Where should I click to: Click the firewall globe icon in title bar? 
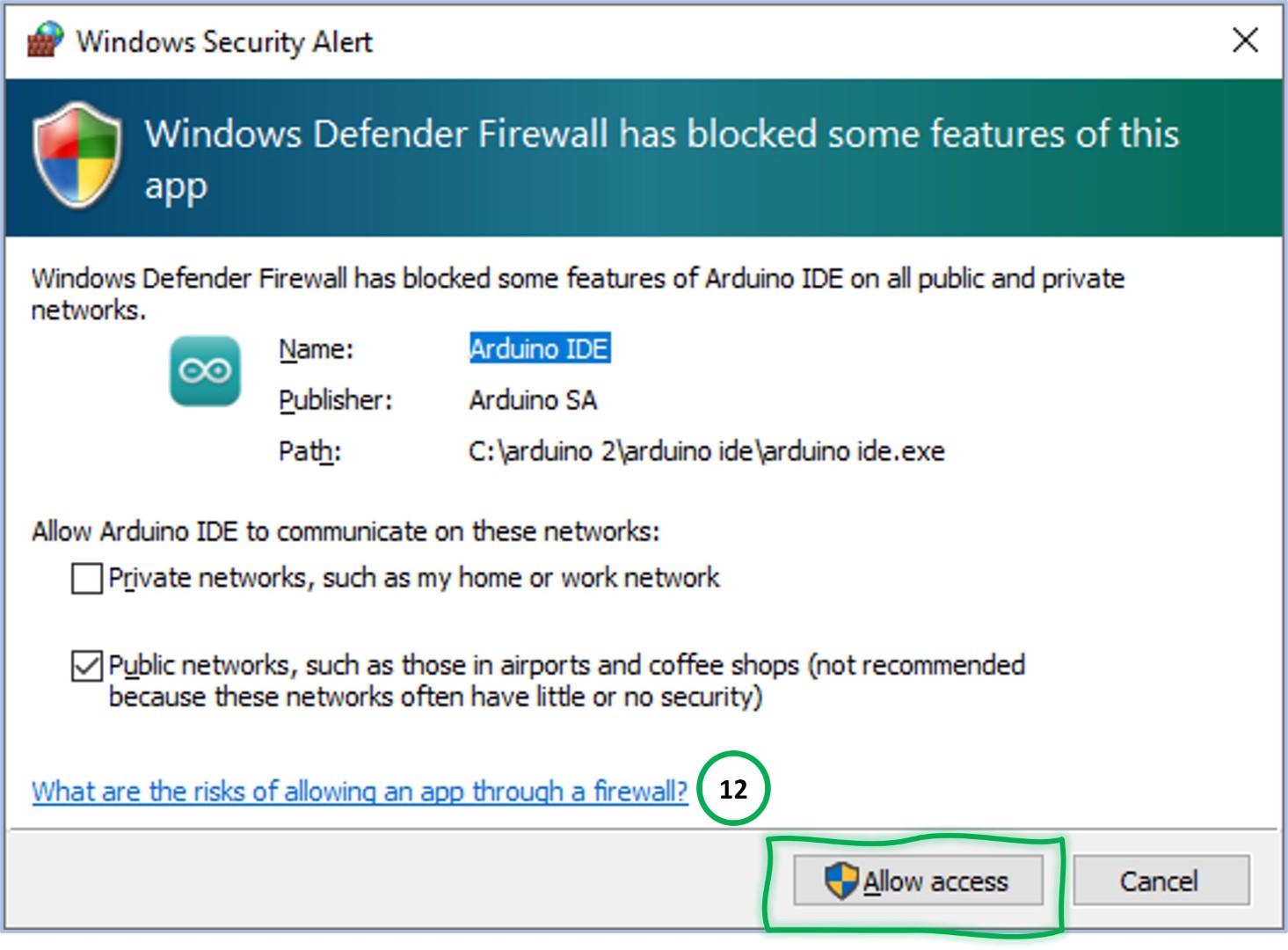[45, 40]
